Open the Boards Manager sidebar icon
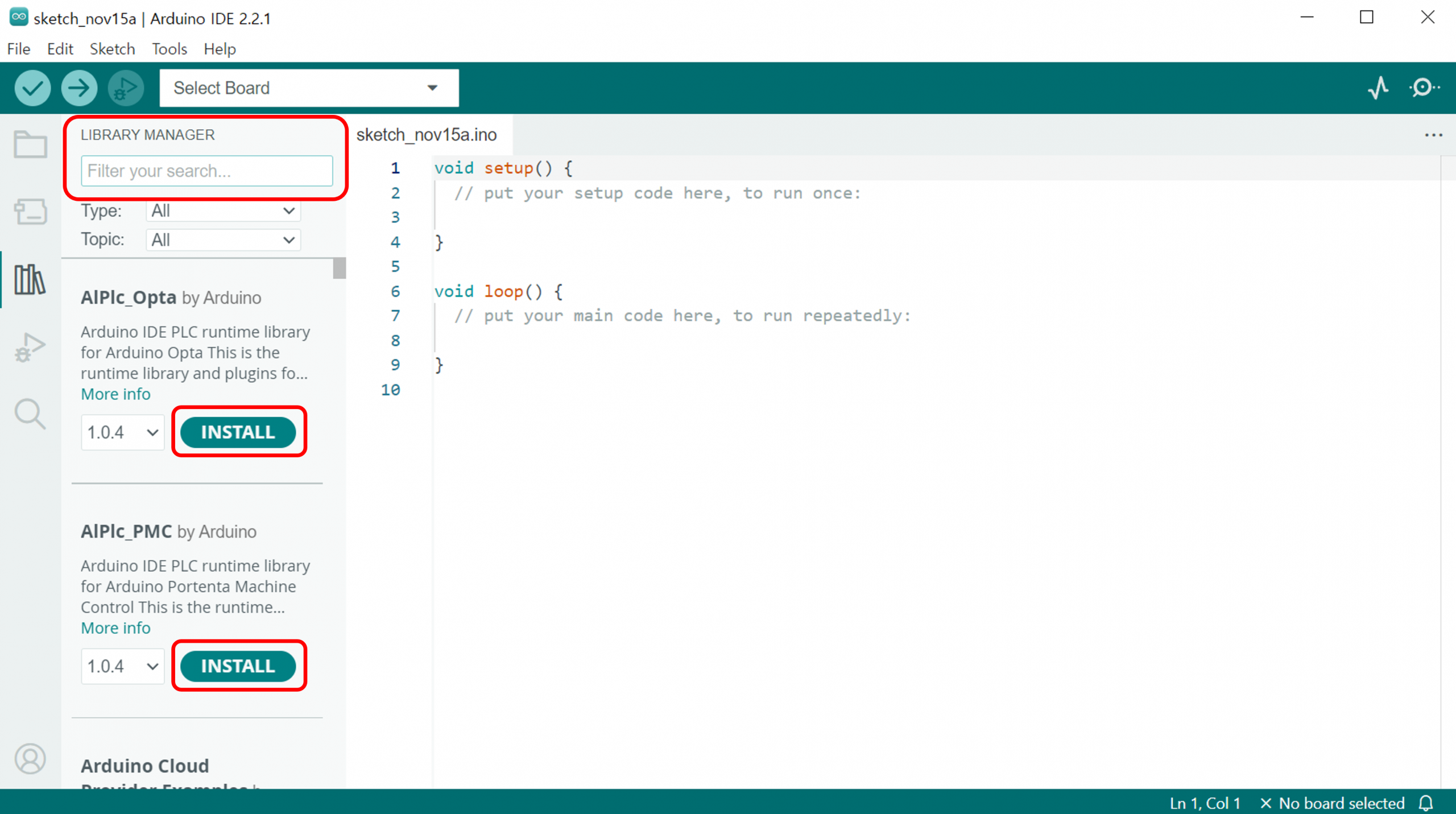 pyautogui.click(x=30, y=212)
